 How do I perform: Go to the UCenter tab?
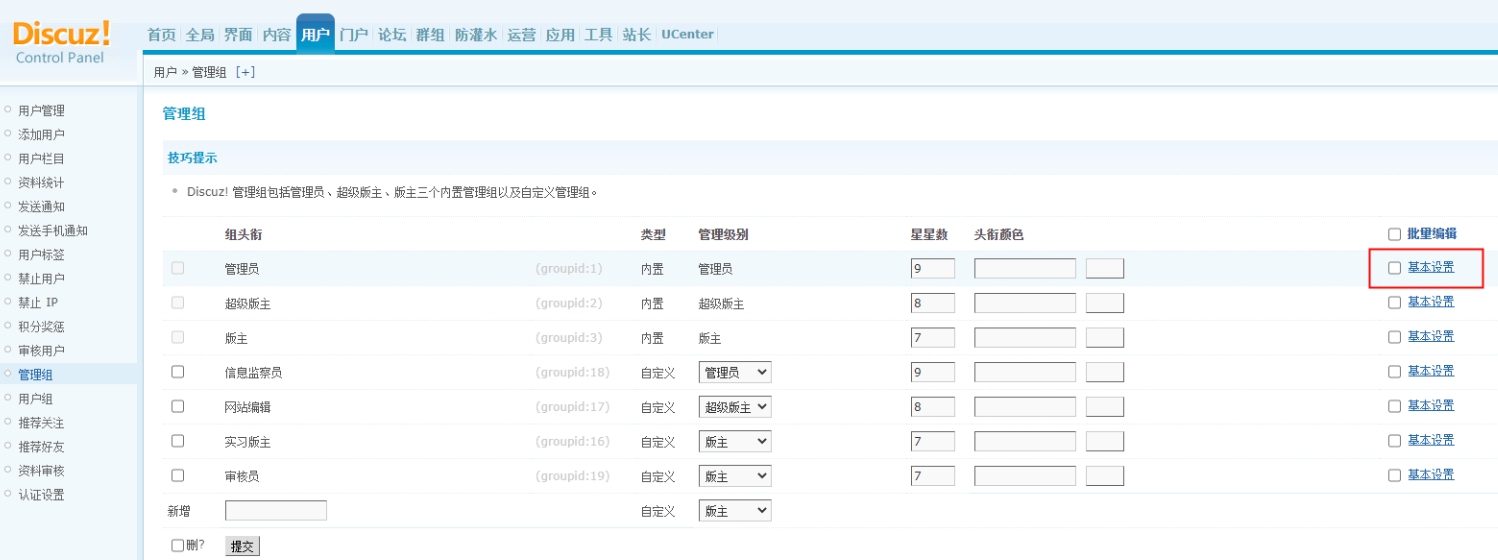click(x=687, y=34)
